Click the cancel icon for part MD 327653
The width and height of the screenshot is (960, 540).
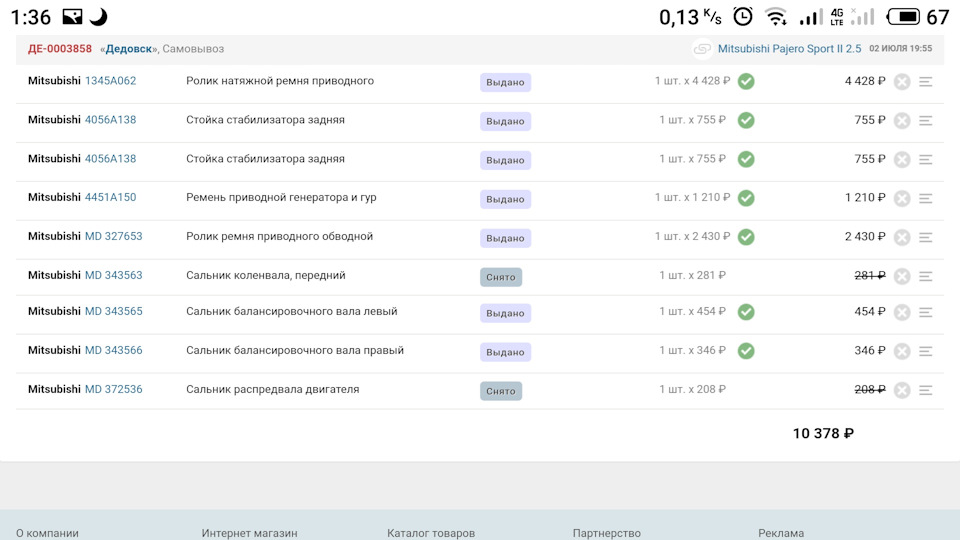902,238
